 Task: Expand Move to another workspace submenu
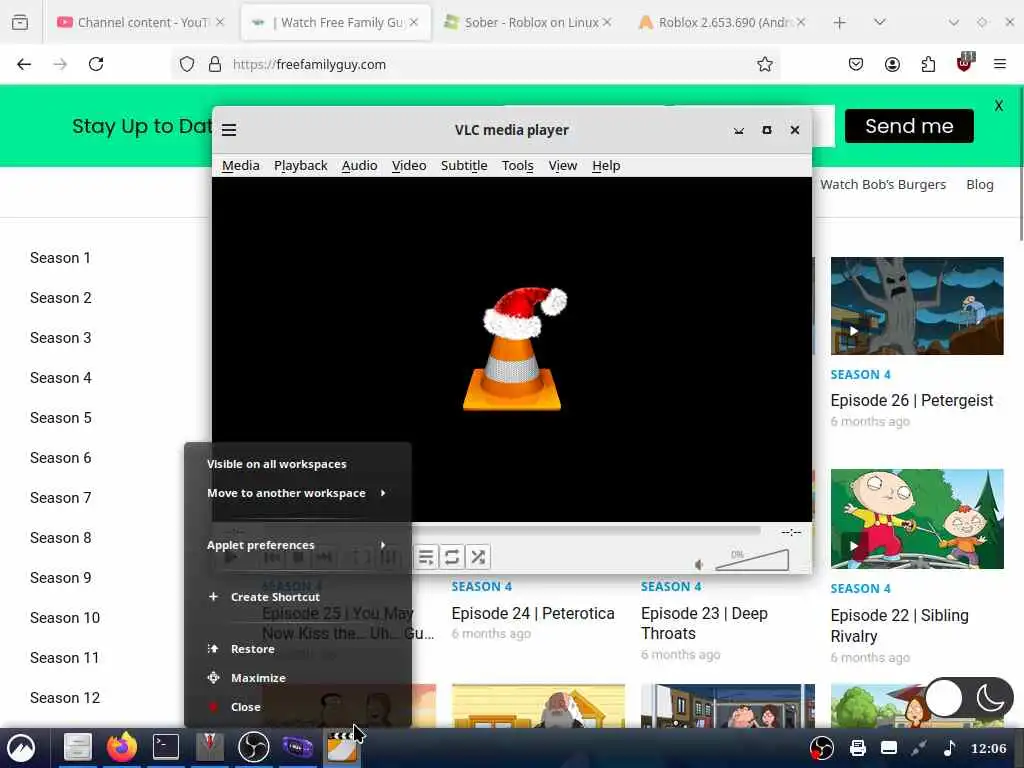pyautogui.click(x=298, y=493)
